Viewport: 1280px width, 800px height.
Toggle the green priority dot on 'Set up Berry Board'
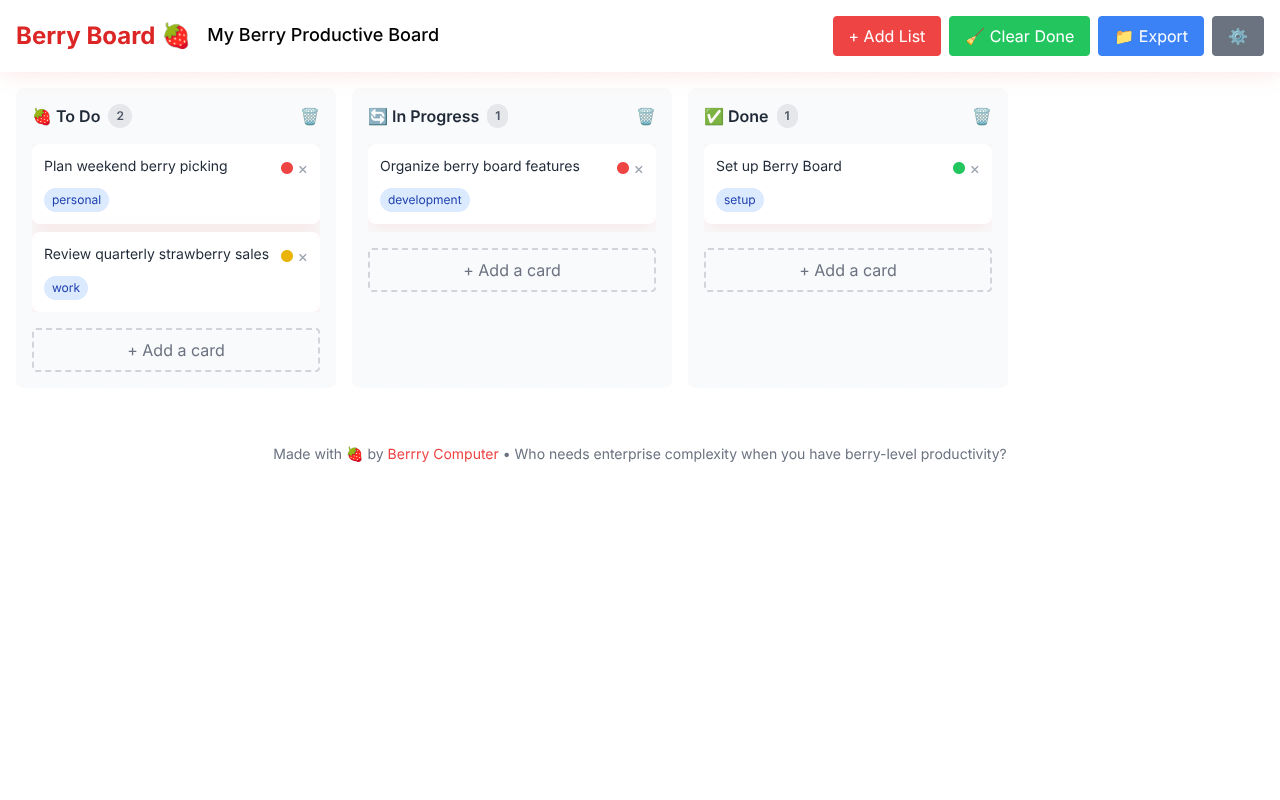click(957, 167)
